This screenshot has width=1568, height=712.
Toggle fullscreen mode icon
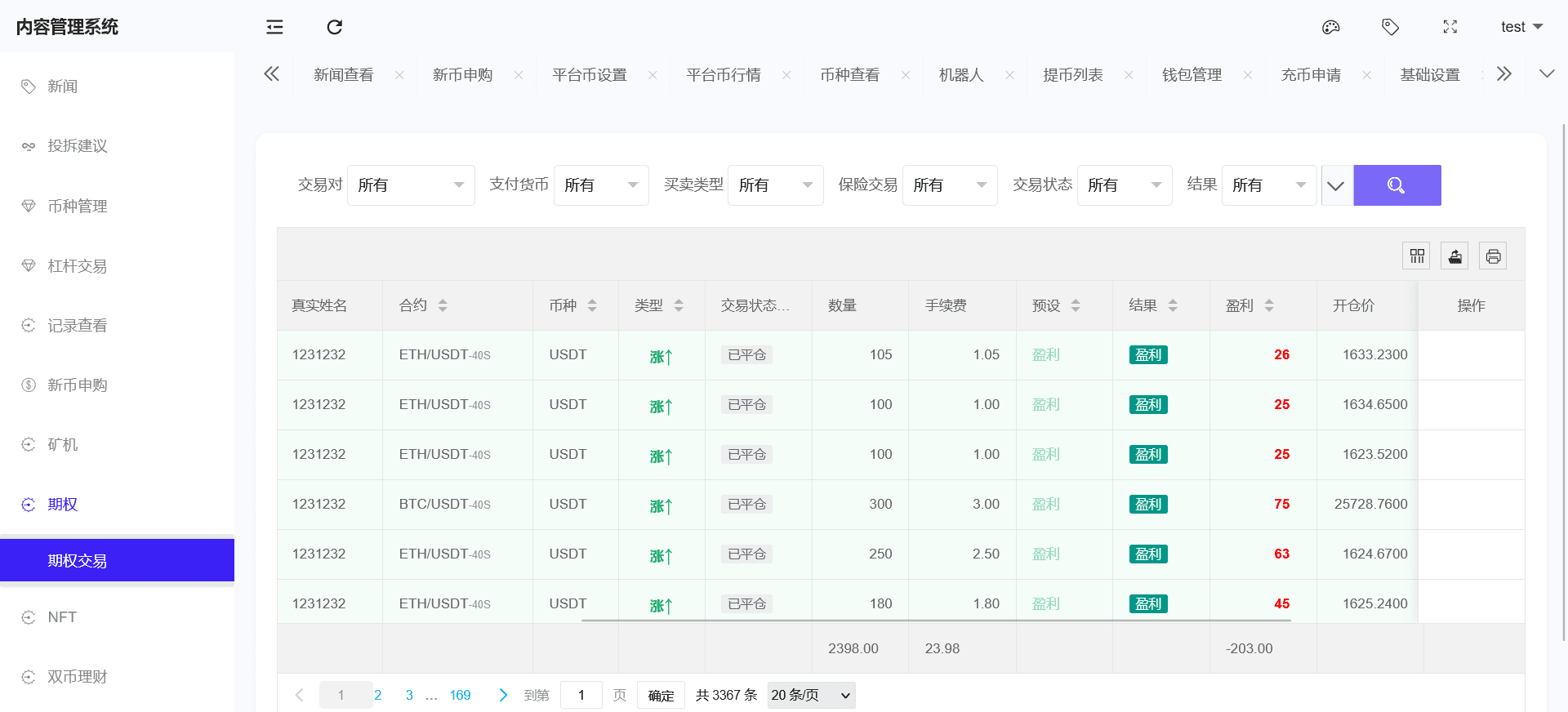[x=1450, y=27]
